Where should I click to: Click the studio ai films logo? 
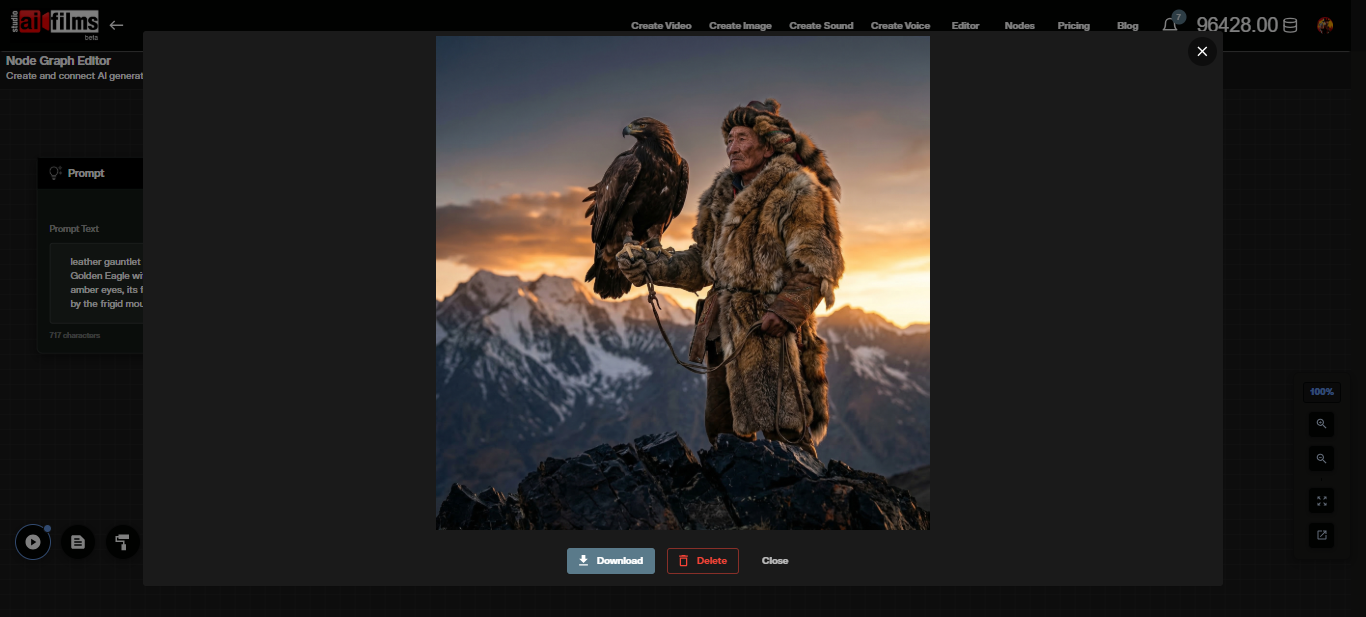click(x=55, y=24)
